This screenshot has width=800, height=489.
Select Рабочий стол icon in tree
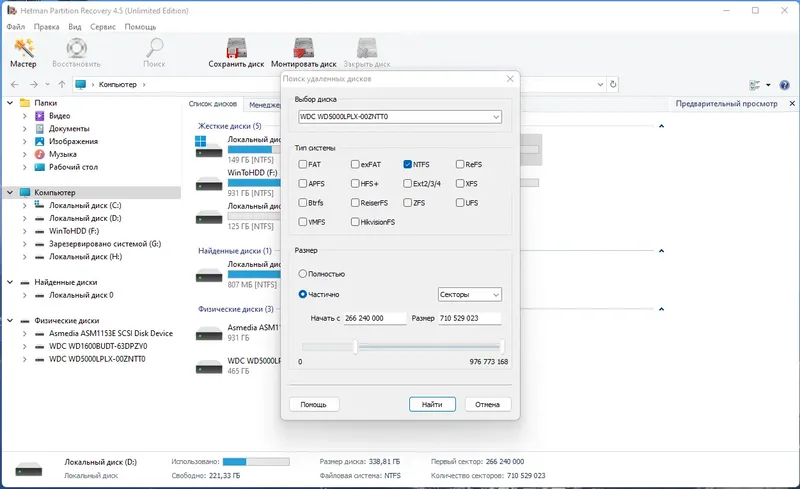tap(39, 167)
